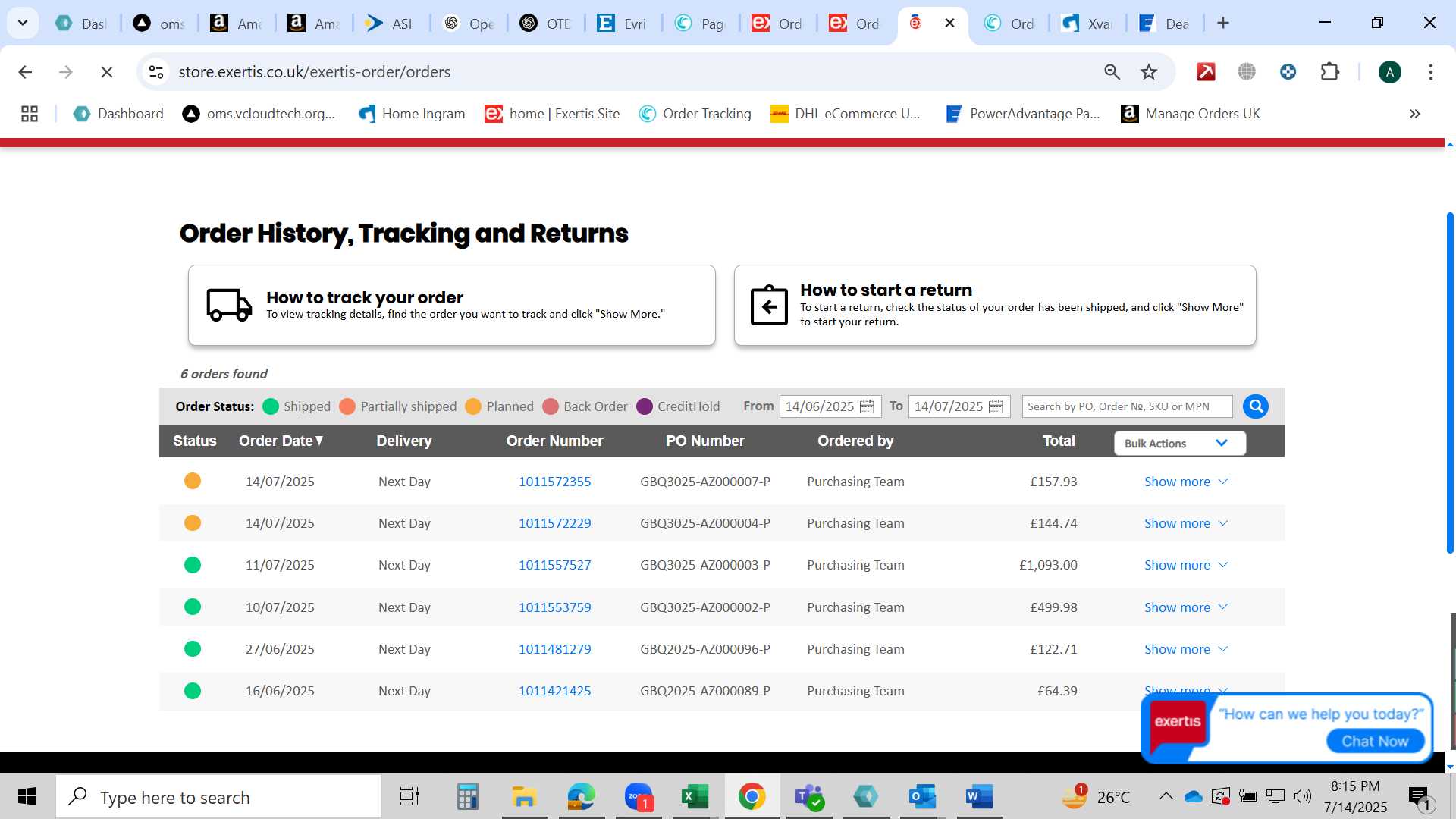Open File Explorer from the taskbar
This screenshot has width=1456, height=819.
pyautogui.click(x=524, y=797)
